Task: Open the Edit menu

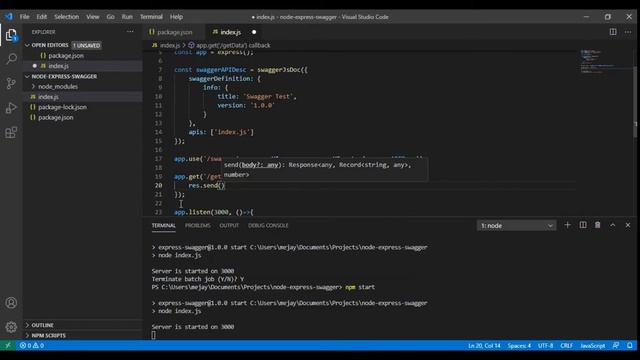Action: pos(42,17)
